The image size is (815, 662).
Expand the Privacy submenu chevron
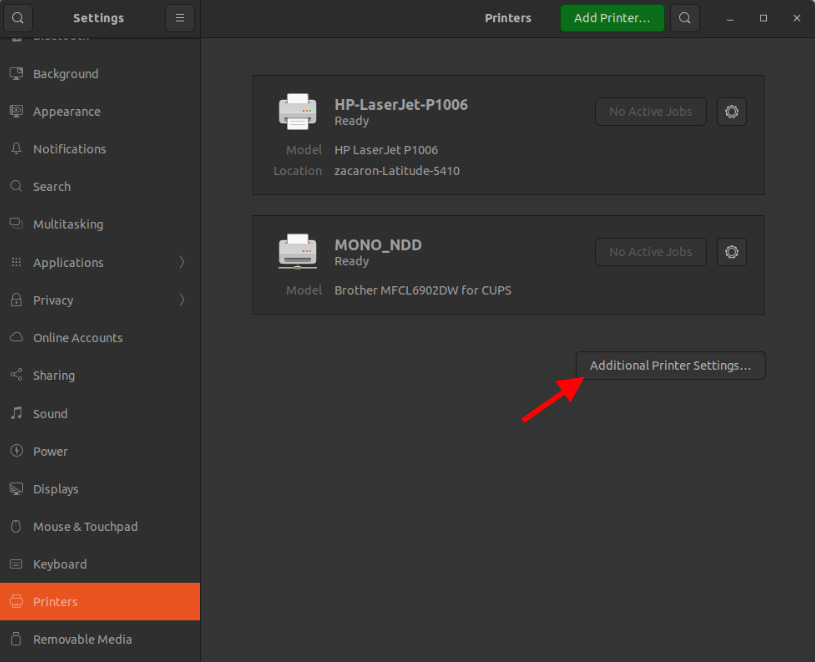(181, 300)
